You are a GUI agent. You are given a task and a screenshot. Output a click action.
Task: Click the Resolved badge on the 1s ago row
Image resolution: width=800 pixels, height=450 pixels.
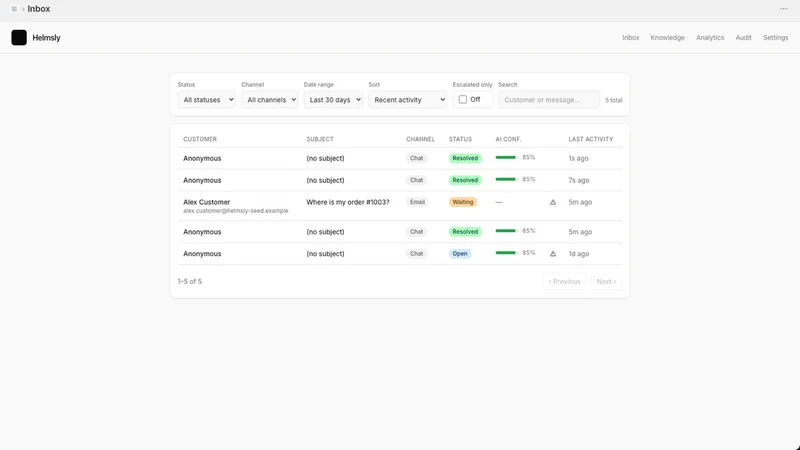(x=465, y=158)
